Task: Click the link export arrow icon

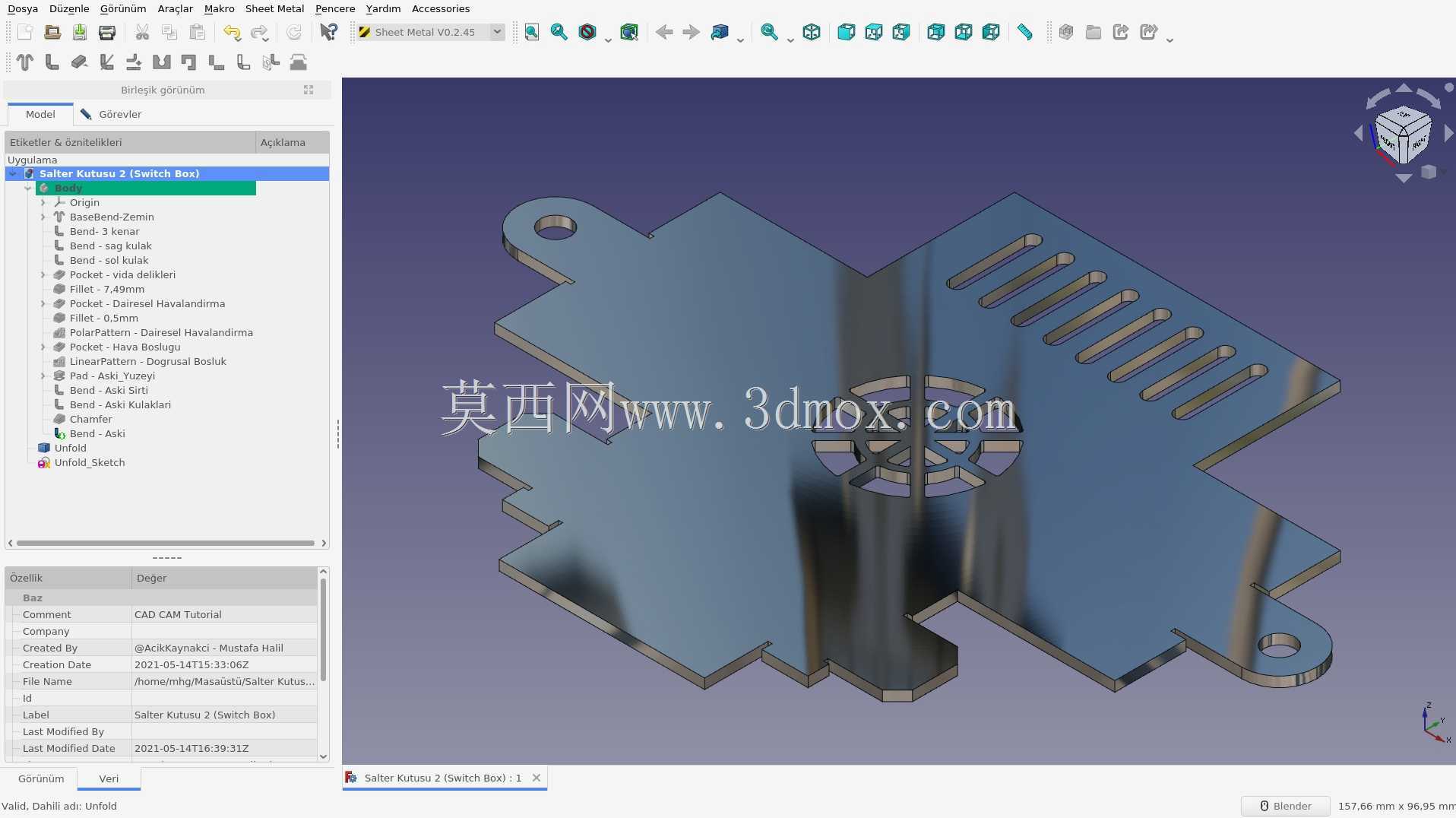Action: point(1121,32)
